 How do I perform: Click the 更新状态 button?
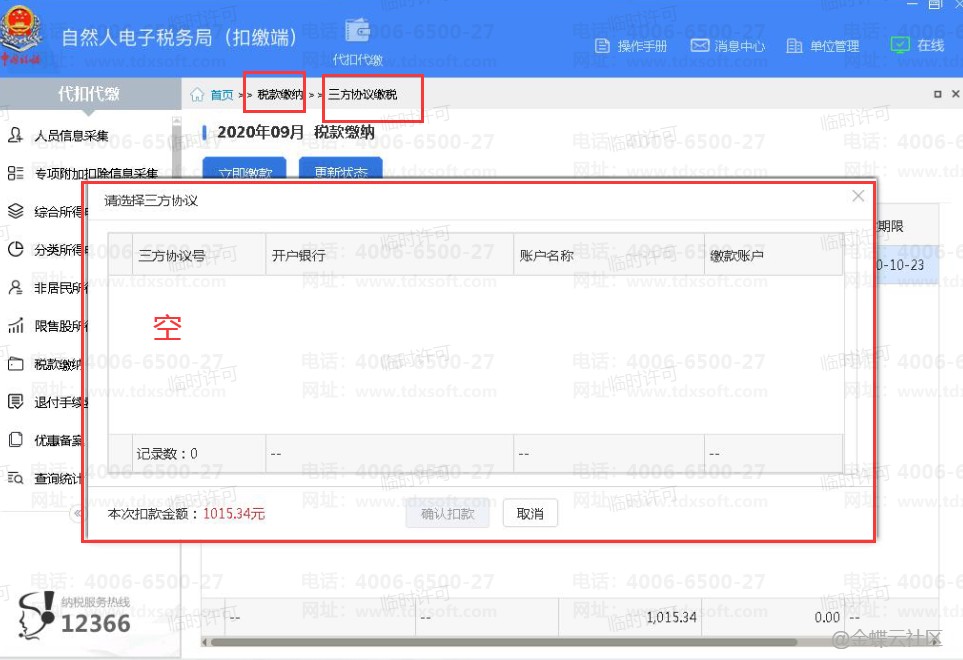coord(341,168)
